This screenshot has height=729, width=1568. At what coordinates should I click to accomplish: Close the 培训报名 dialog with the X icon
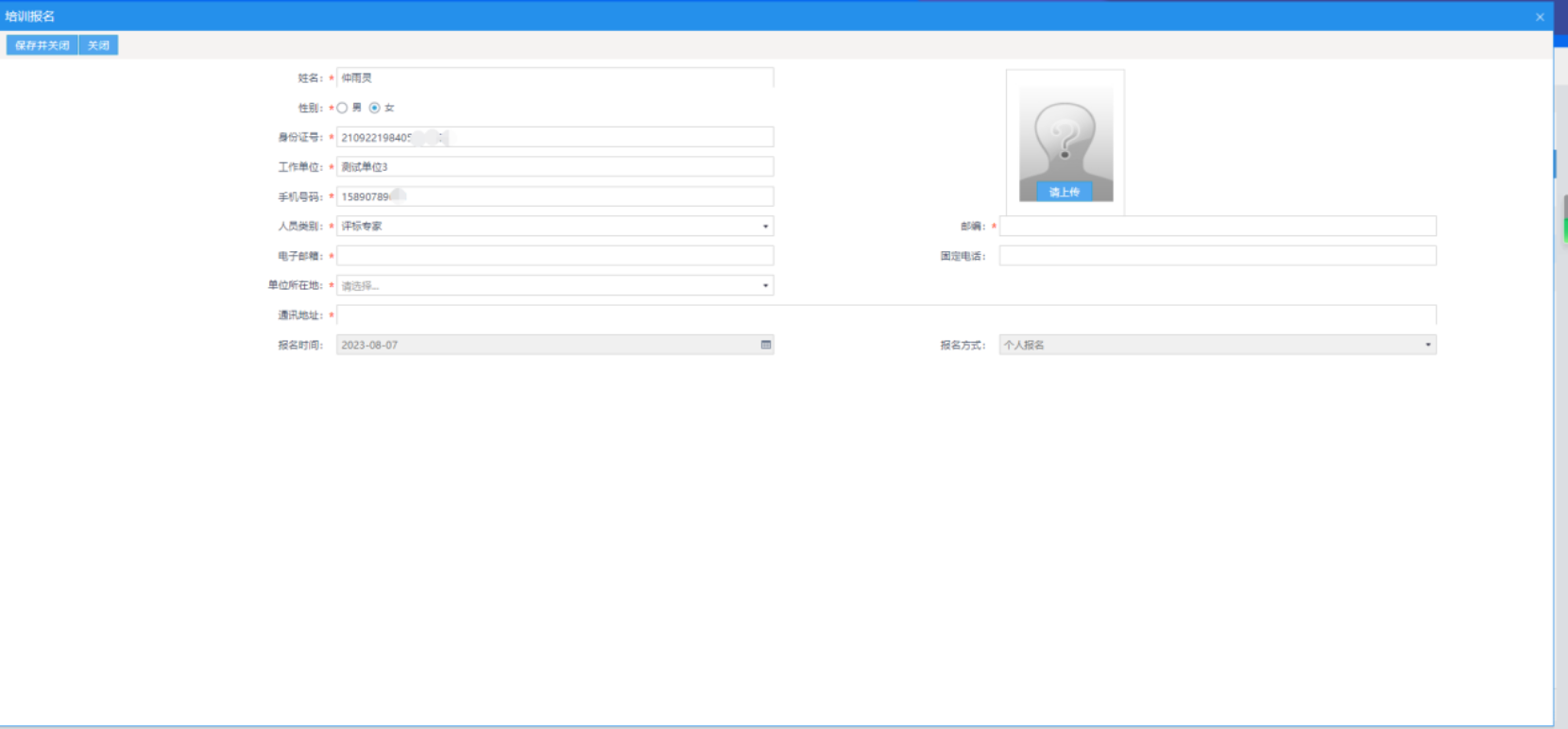pos(1540,17)
